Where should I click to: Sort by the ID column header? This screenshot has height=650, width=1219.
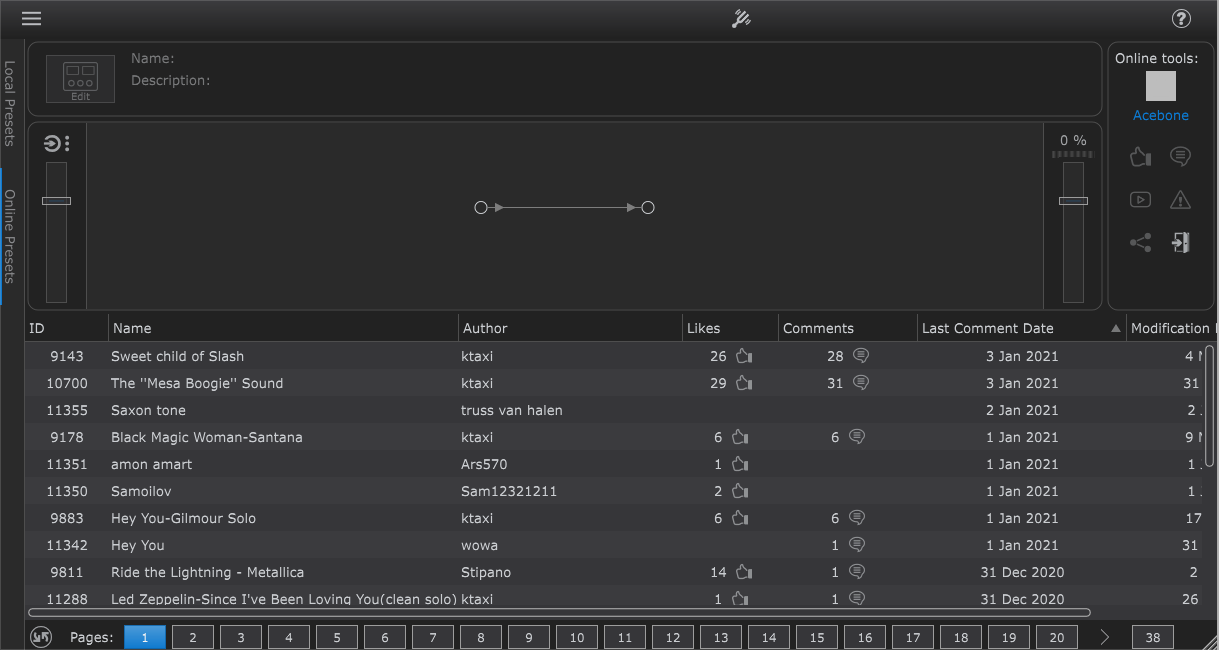click(x=66, y=328)
